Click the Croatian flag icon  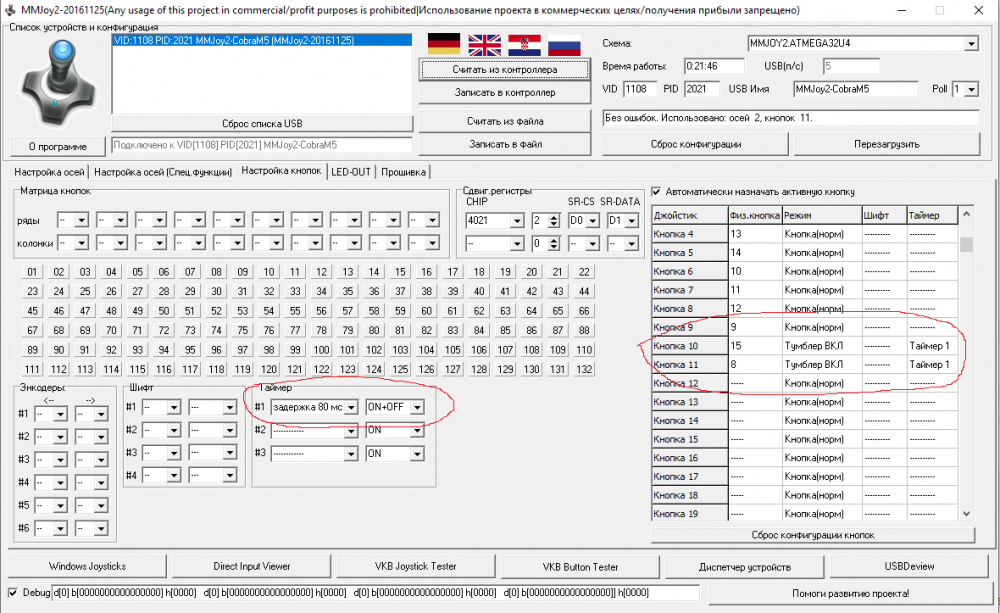(525, 44)
